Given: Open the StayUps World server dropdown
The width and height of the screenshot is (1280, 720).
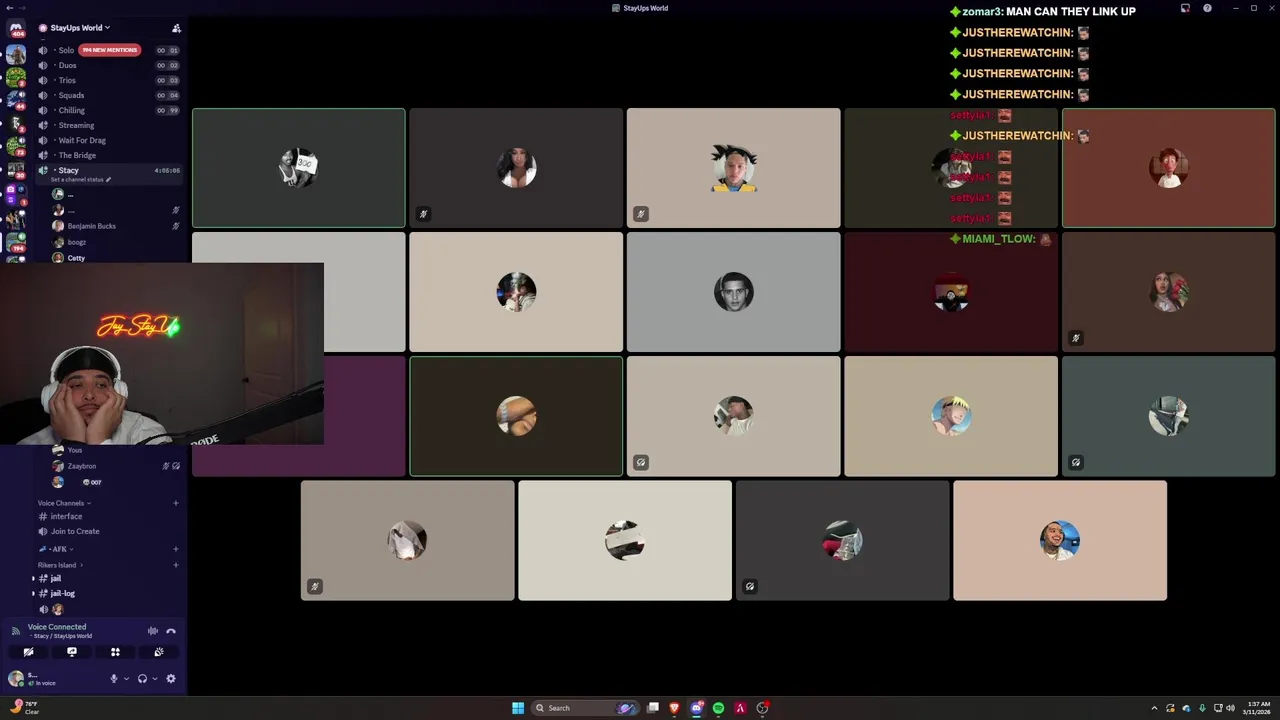Looking at the screenshot, I should (80, 28).
